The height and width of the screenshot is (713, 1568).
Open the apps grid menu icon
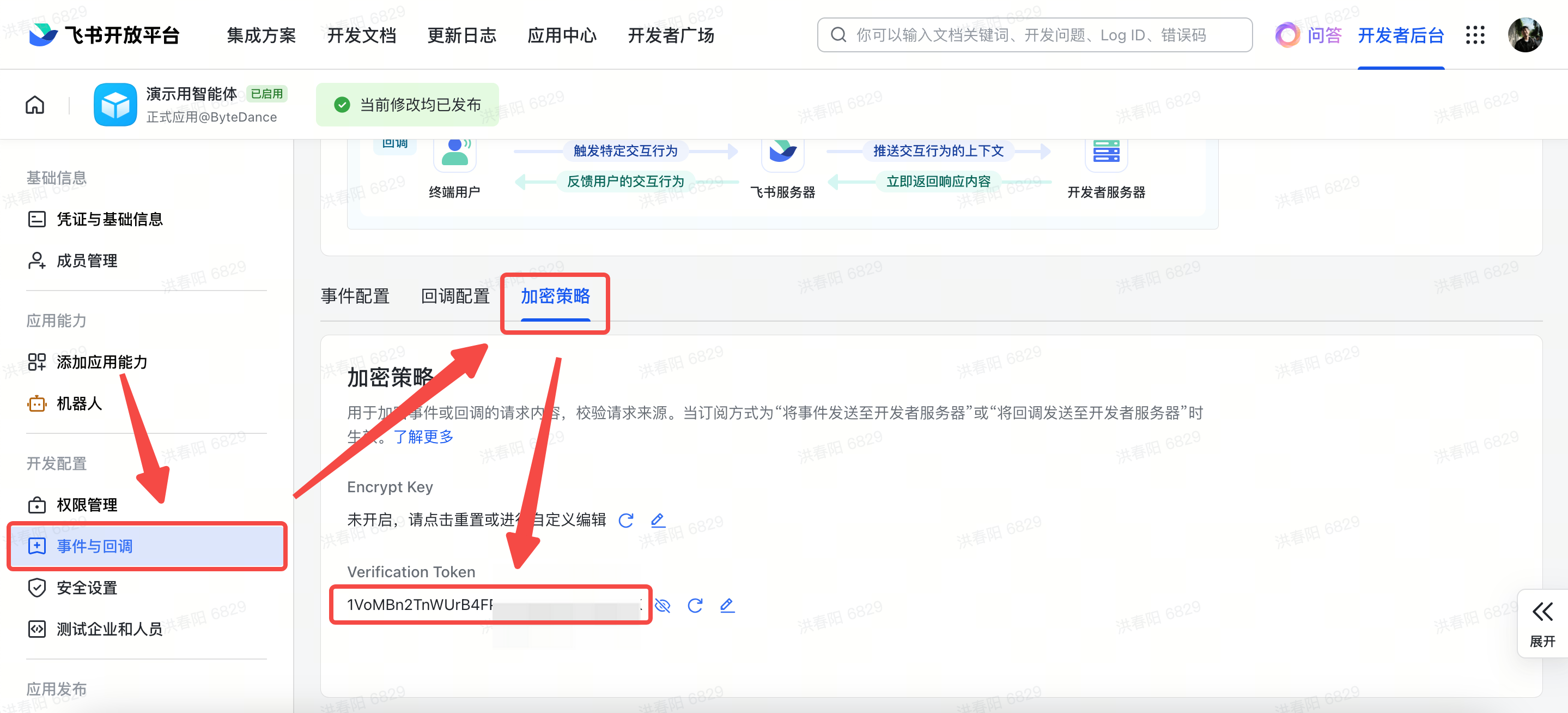(1475, 35)
